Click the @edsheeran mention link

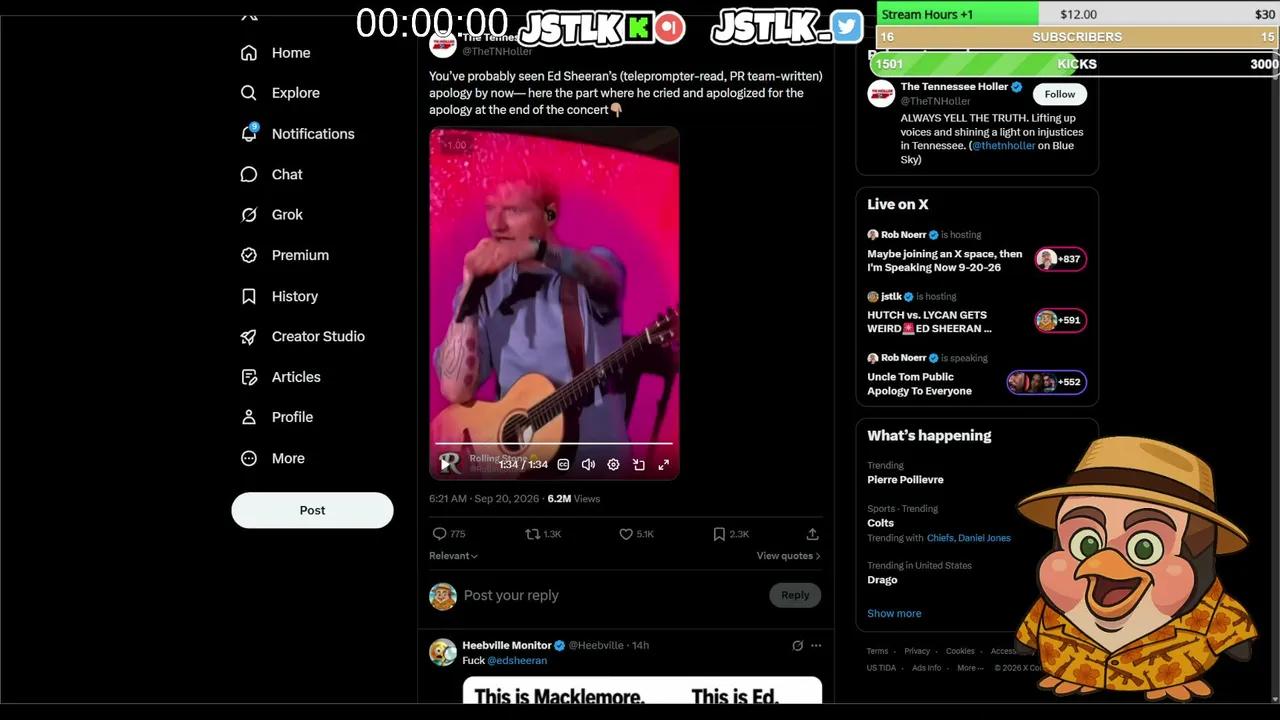(x=517, y=660)
